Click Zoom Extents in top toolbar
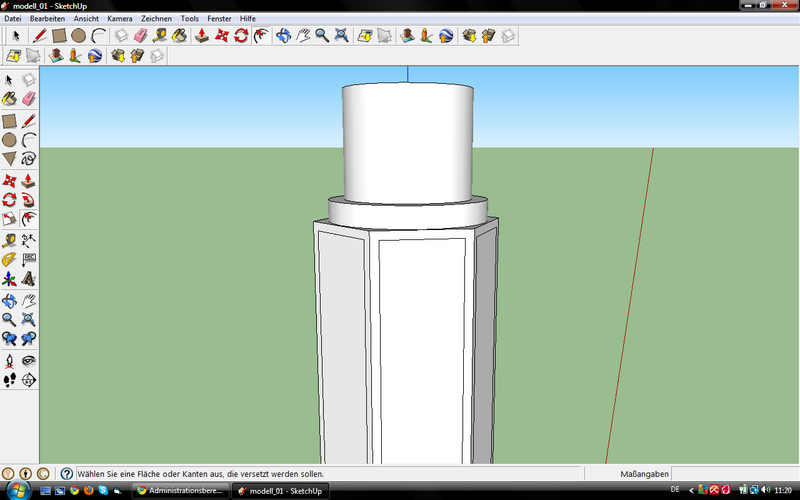This screenshot has width=800, height=500. click(343, 36)
